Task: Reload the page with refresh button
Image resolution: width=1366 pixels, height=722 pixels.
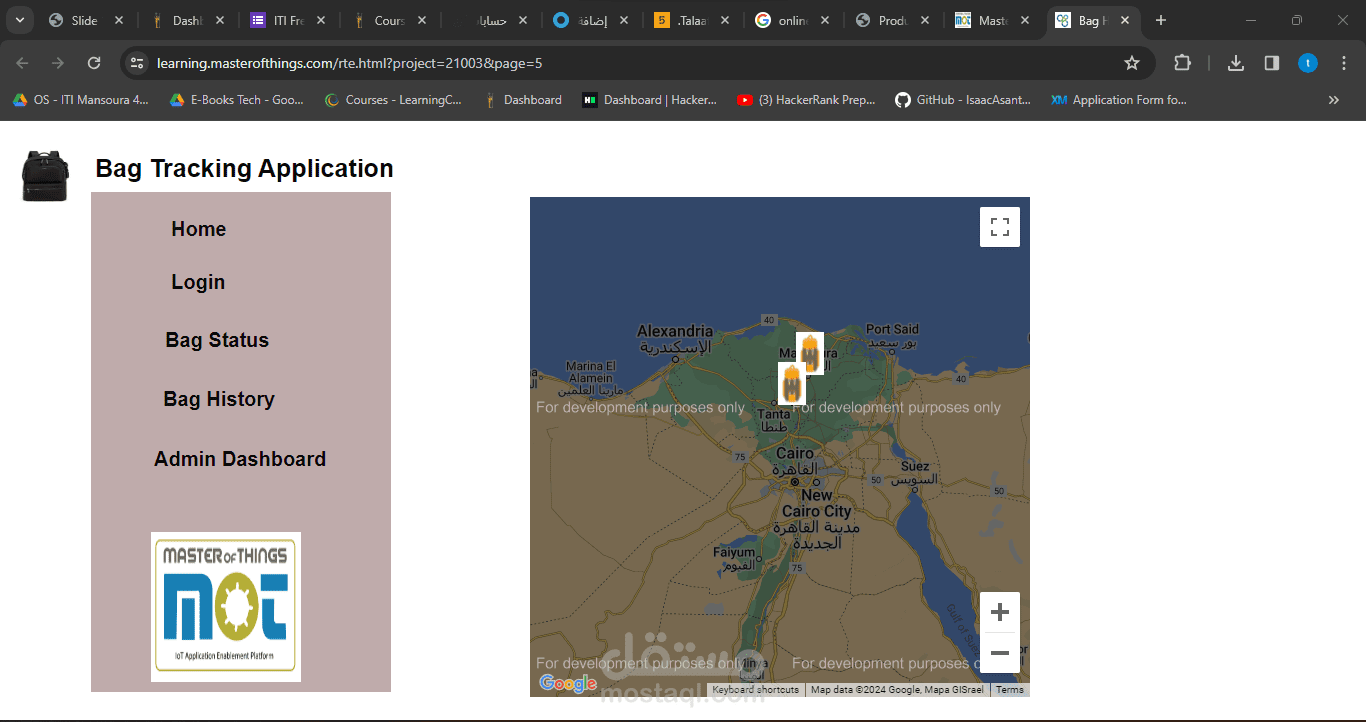Action: 94,63
